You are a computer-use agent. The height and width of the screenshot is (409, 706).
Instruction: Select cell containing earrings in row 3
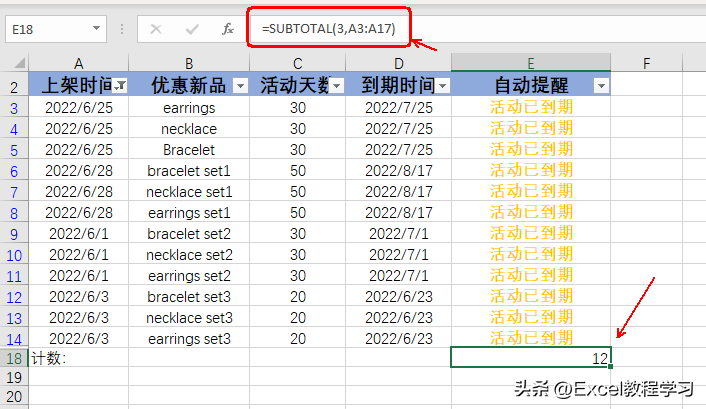click(x=189, y=108)
